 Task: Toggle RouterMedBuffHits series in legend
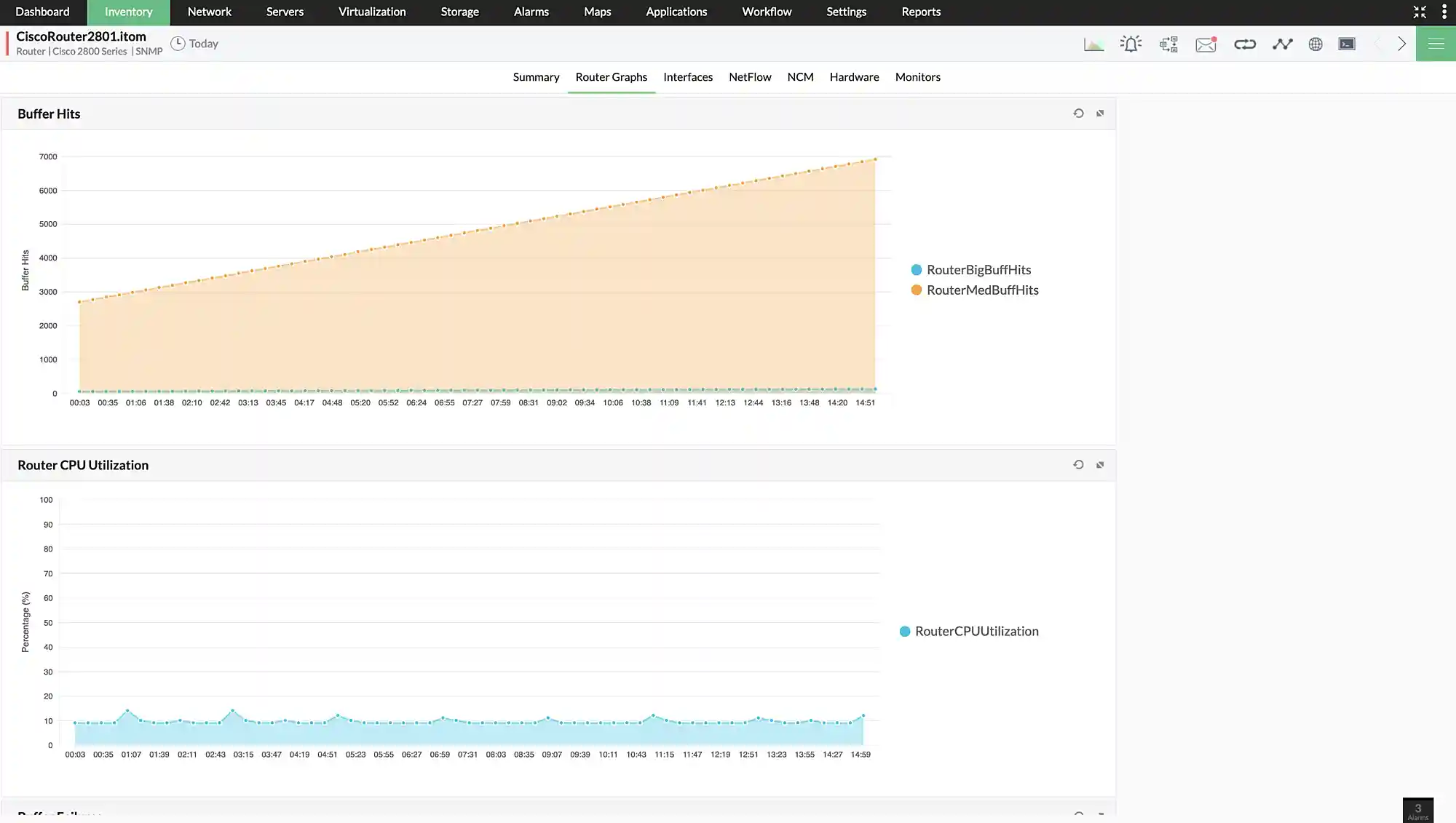[x=981, y=290]
